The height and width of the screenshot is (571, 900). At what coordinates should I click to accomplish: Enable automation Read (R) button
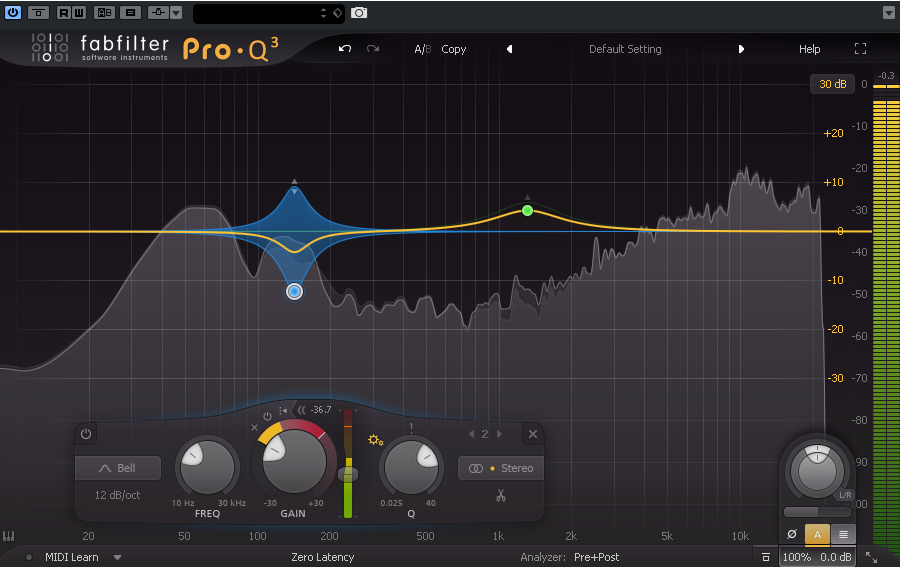click(x=64, y=12)
